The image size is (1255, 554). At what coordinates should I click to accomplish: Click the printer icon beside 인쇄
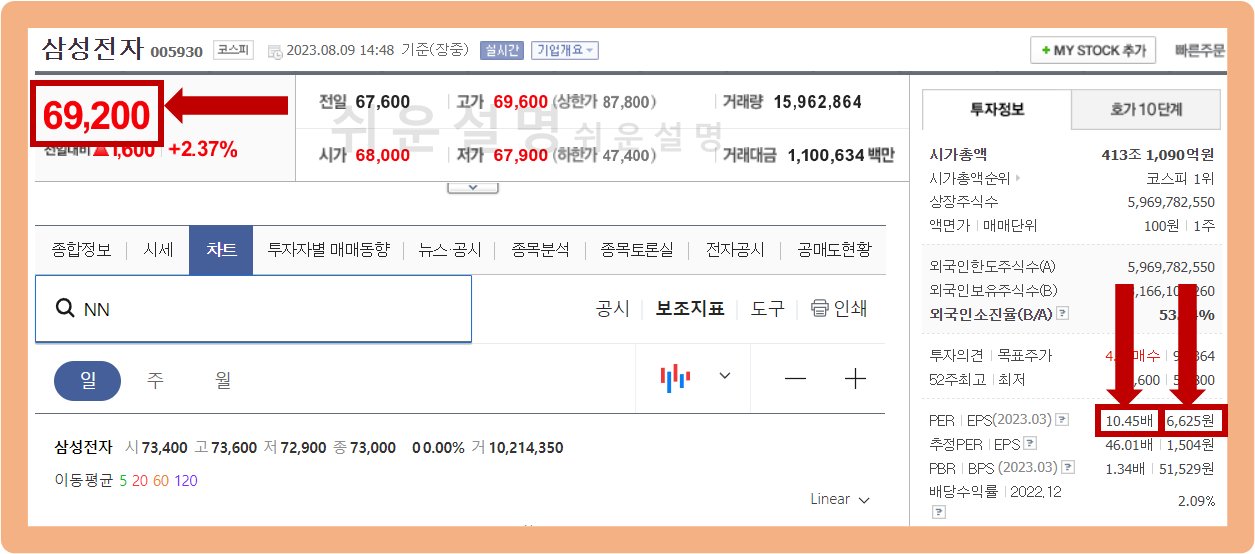pyautogui.click(x=820, y=308)
